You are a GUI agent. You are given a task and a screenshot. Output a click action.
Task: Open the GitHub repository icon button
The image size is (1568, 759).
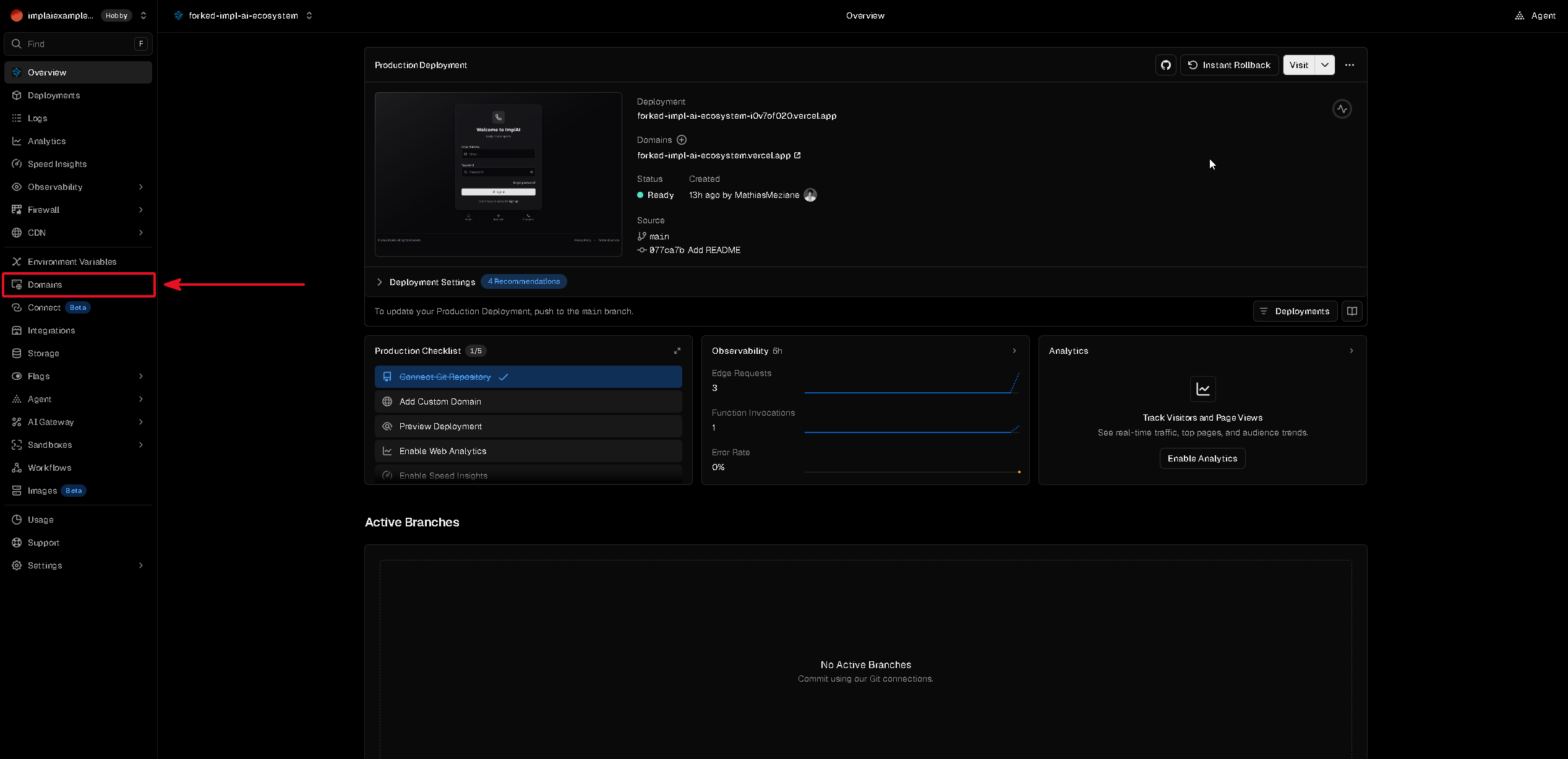pos(1166,65)
